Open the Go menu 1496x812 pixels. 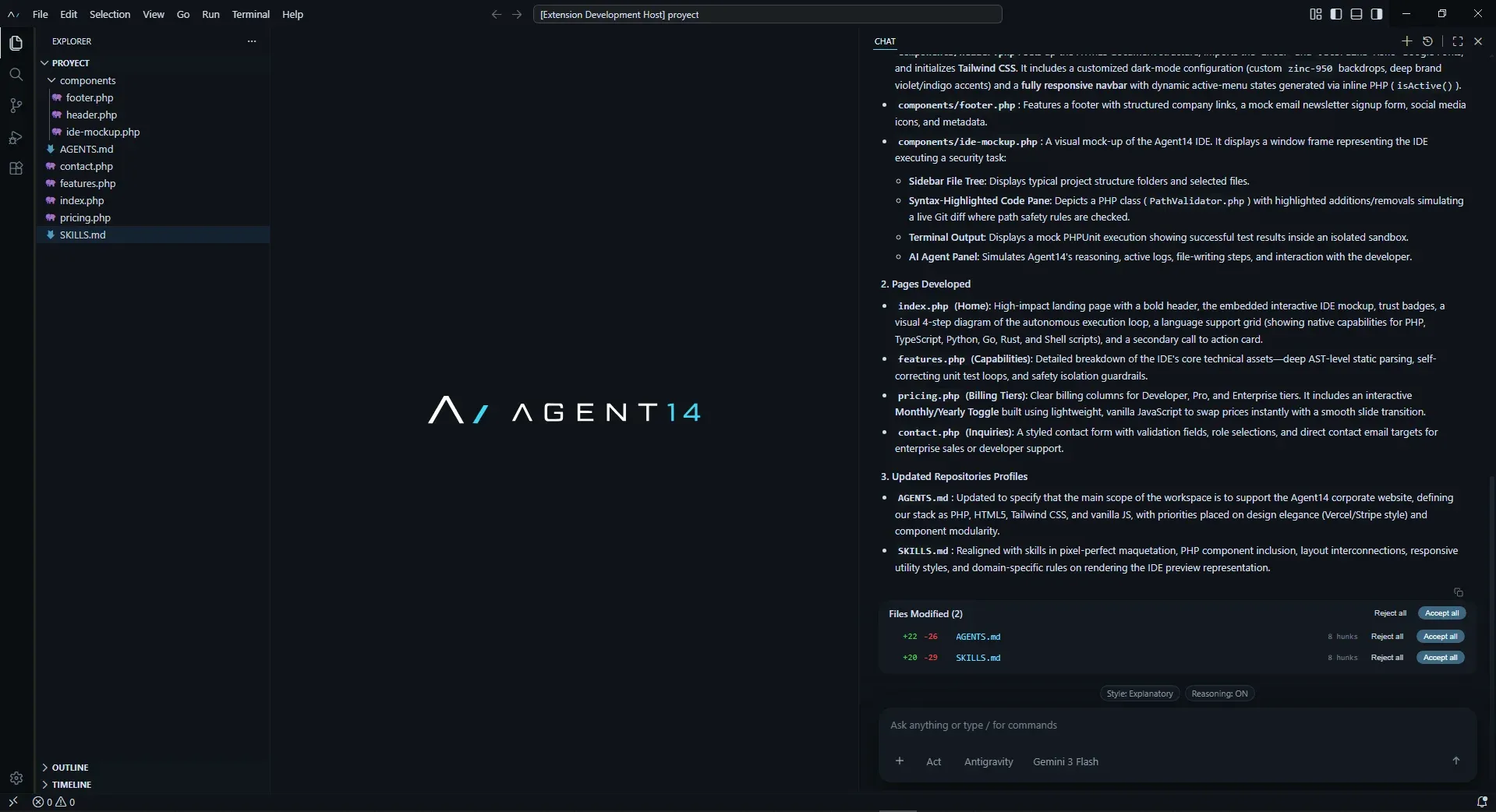point(183,14)
